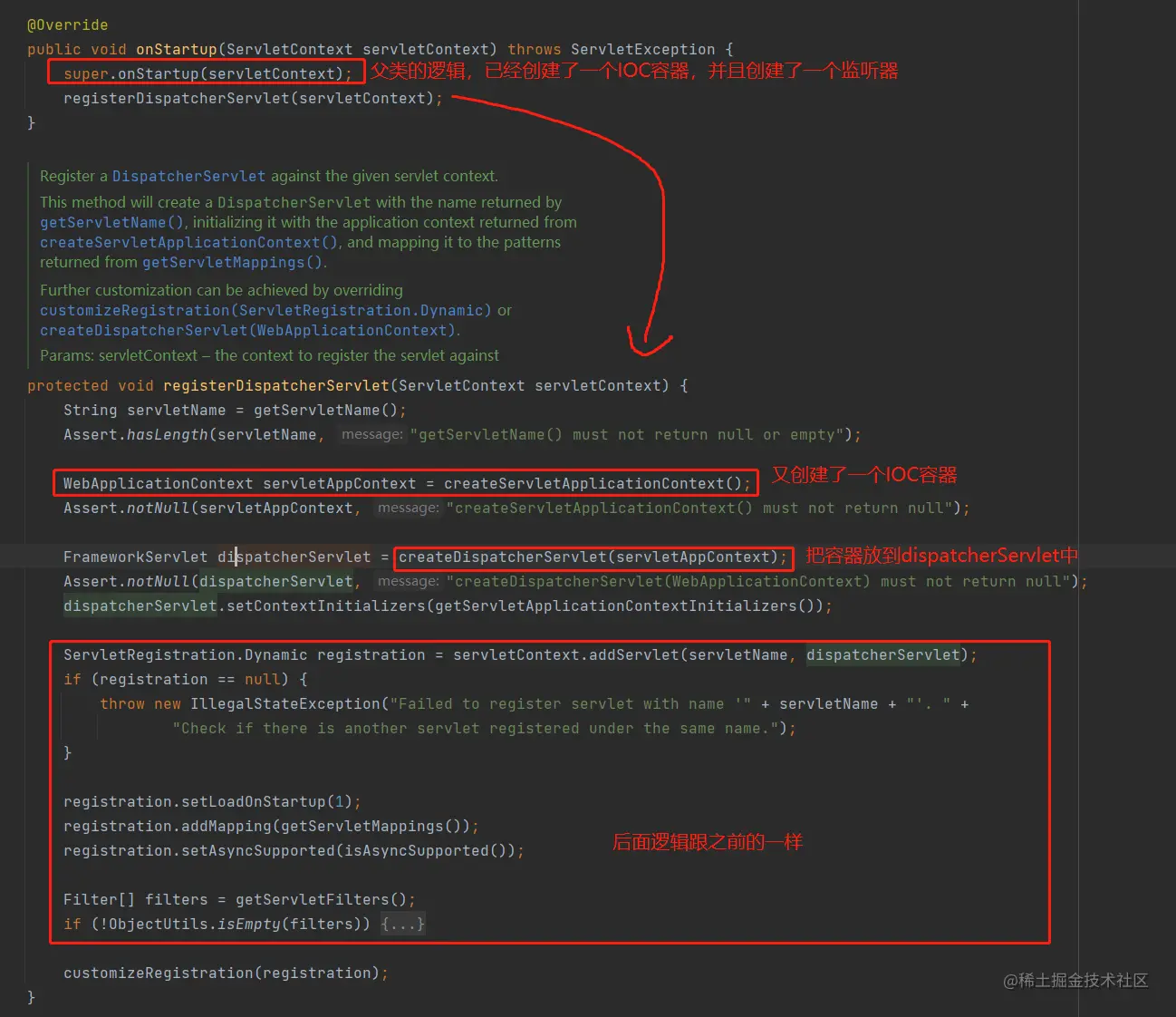Click null in the if (registration == null) check

tap(263, 679)
